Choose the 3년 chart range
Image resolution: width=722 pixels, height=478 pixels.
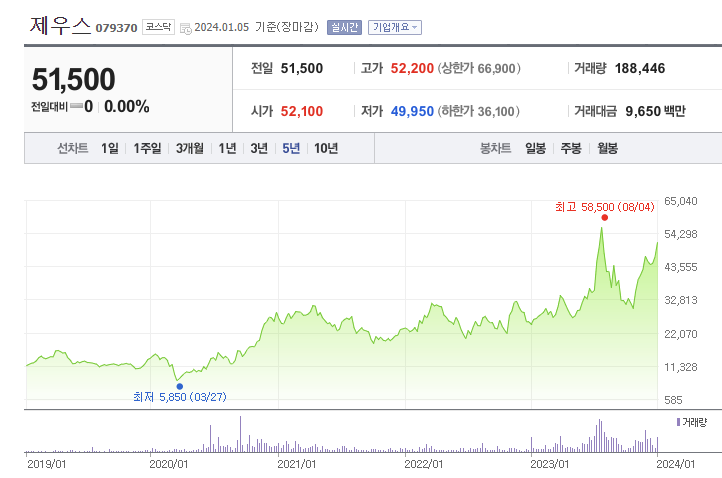259,148
